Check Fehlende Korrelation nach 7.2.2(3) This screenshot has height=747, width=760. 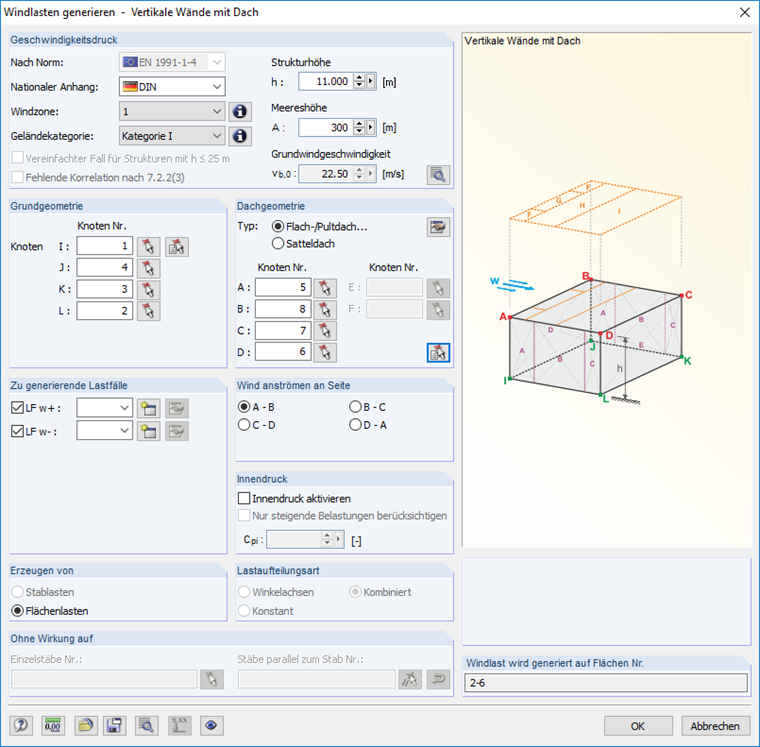tap(17, 177)
